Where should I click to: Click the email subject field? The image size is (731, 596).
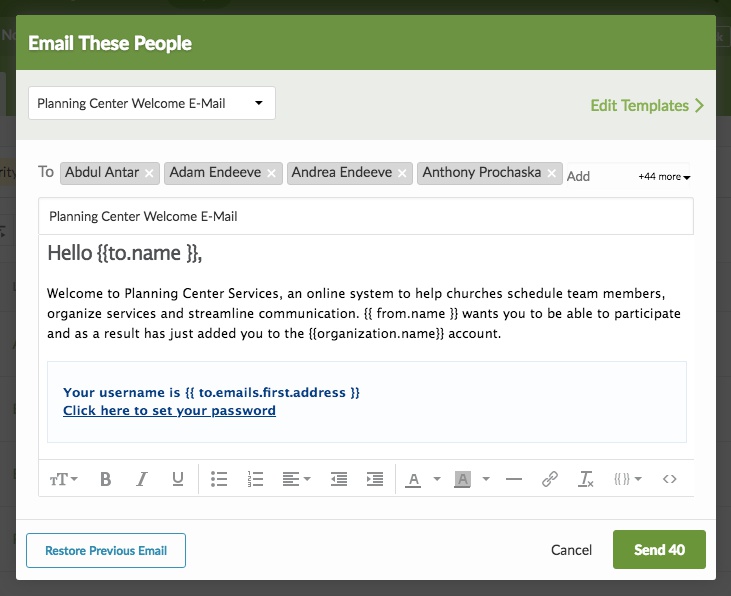(x=366, y=216)
